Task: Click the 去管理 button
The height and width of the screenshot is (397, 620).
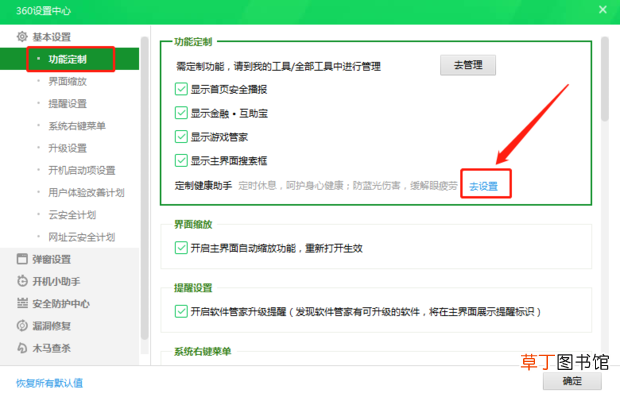Action: click(468, 65)
